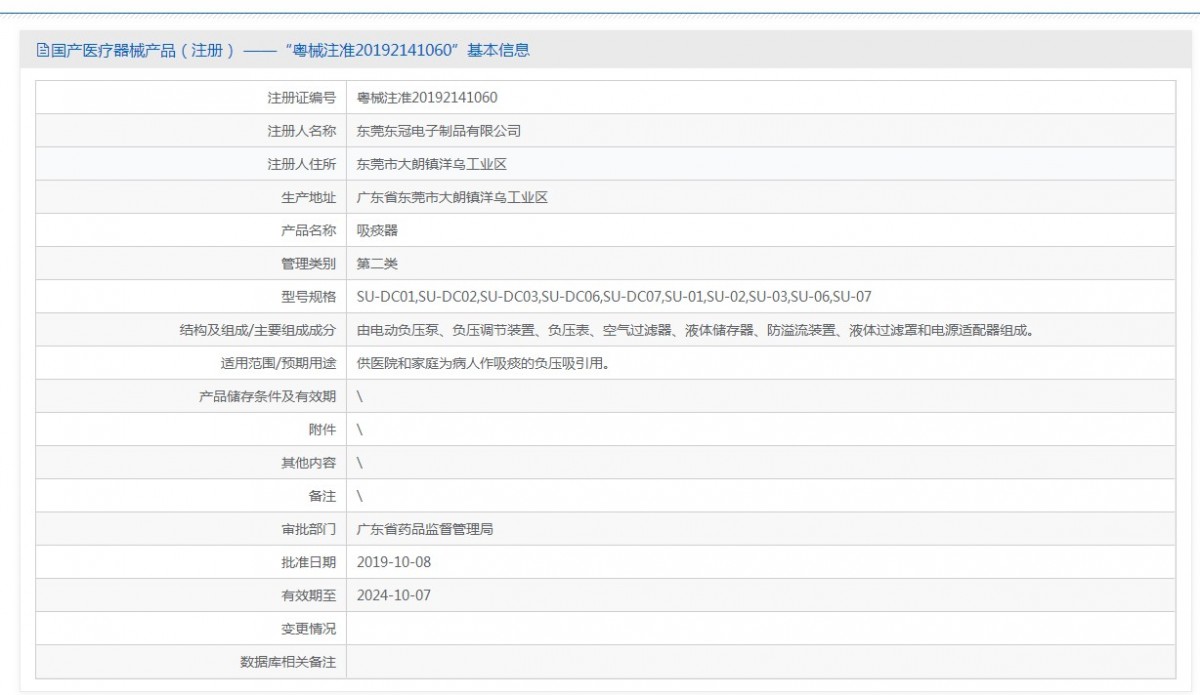Click the 其他内容 label

pos(308,462)
